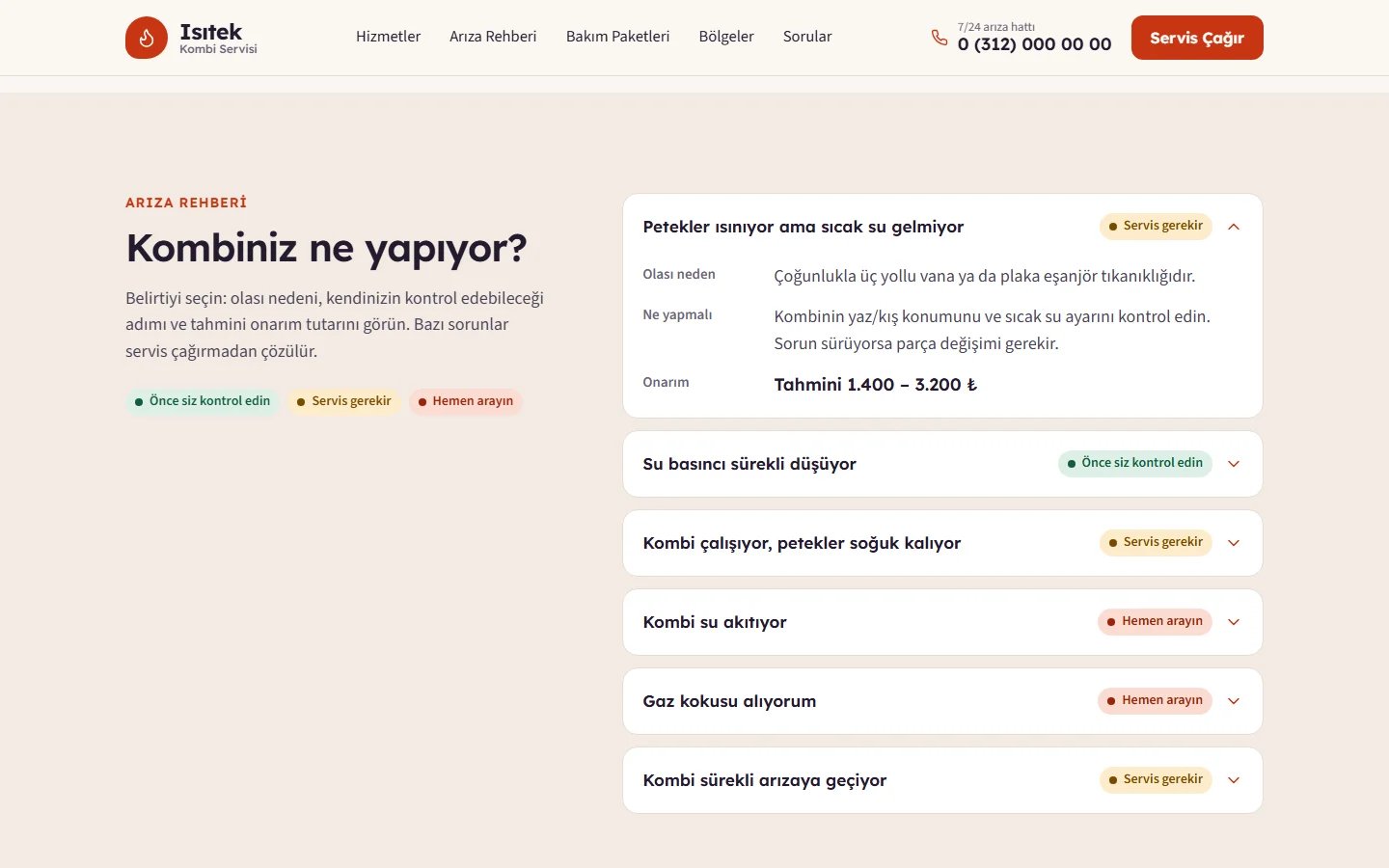Click the title 'Kombi su akıtıyor'
Viewport: 1389px width, 868px height.
point(715,622)
